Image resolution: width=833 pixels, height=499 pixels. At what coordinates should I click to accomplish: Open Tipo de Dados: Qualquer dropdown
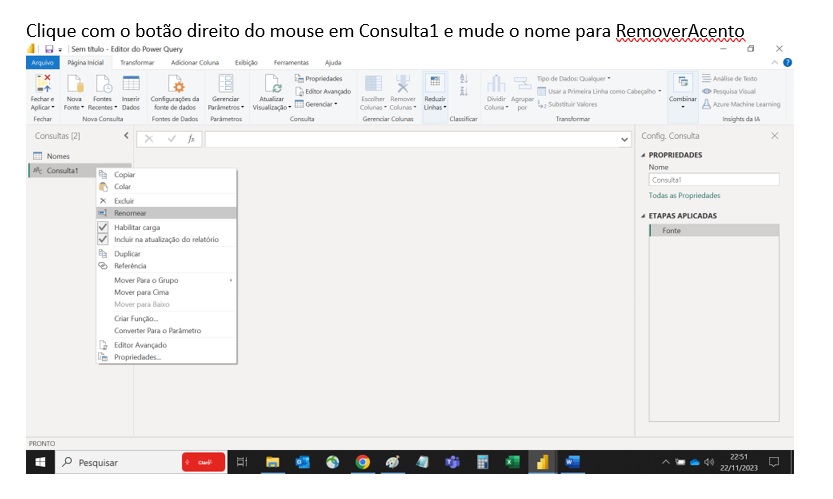coord(574,79)
